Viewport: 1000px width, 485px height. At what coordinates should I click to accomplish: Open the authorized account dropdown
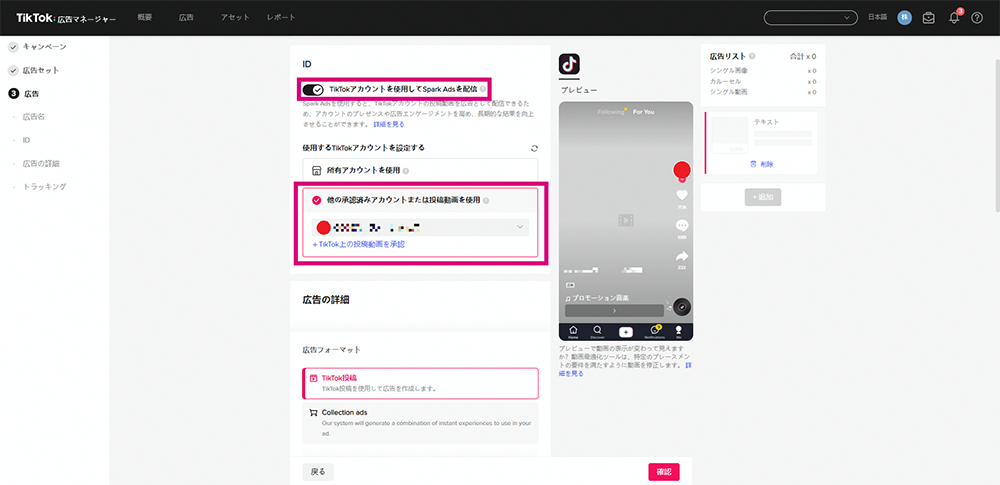[x=420, y=228]
